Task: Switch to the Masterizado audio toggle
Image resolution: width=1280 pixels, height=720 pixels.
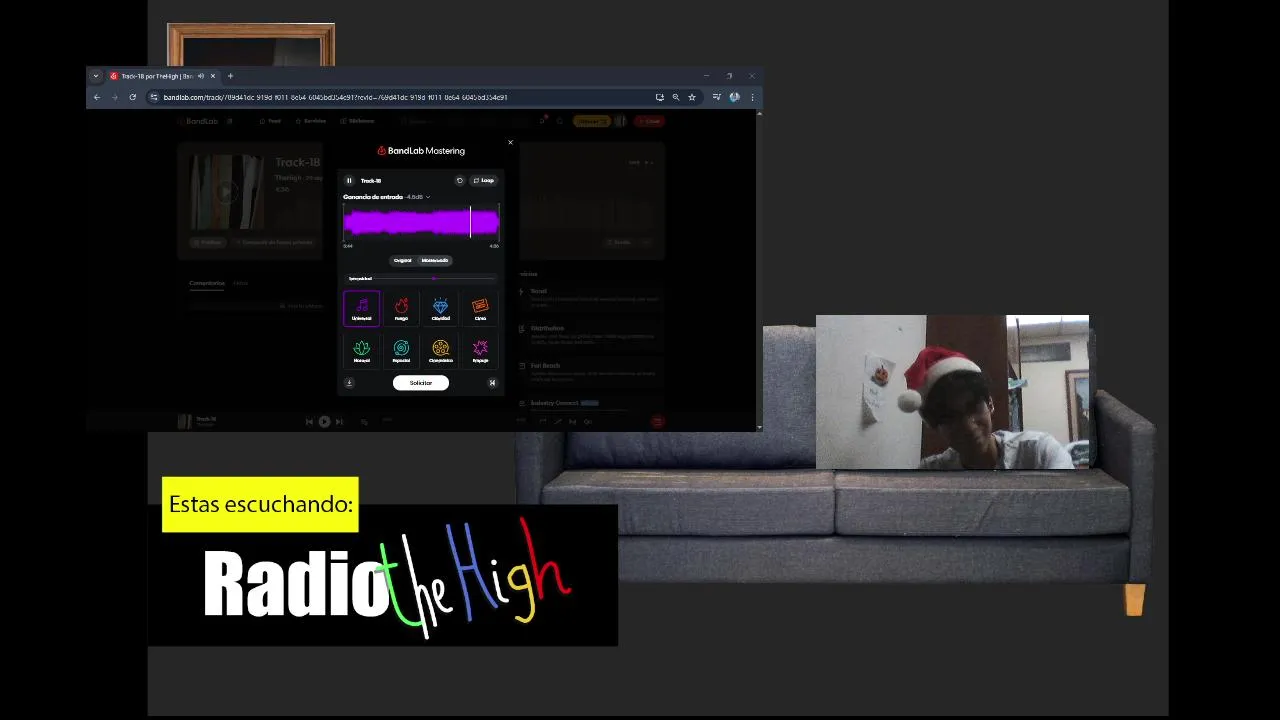Action: [x=435, y=260]
